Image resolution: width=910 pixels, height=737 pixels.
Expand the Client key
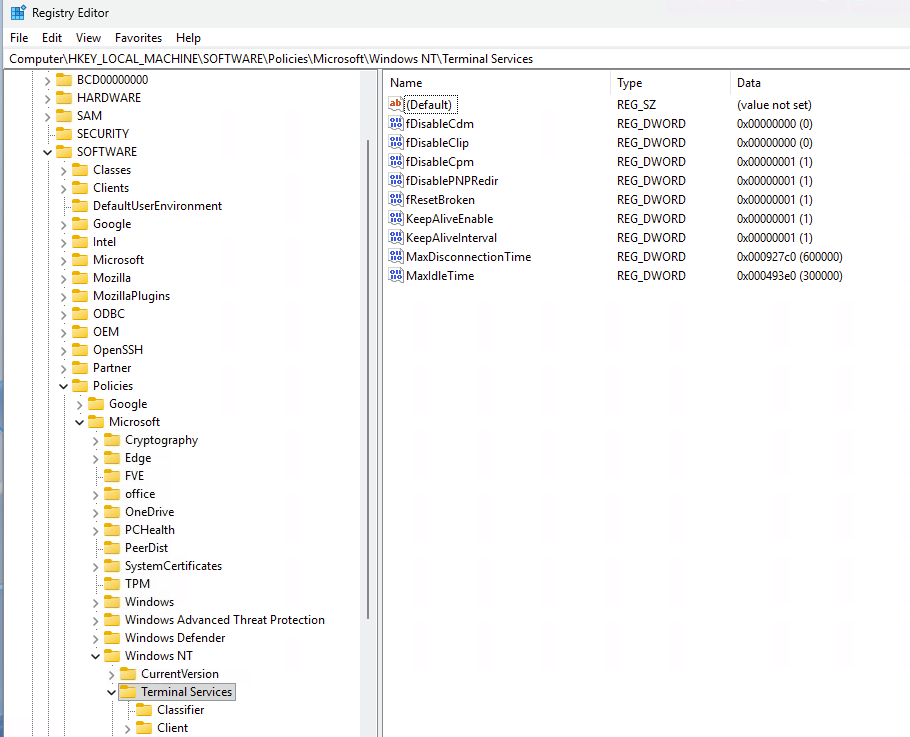coord(127,728)
